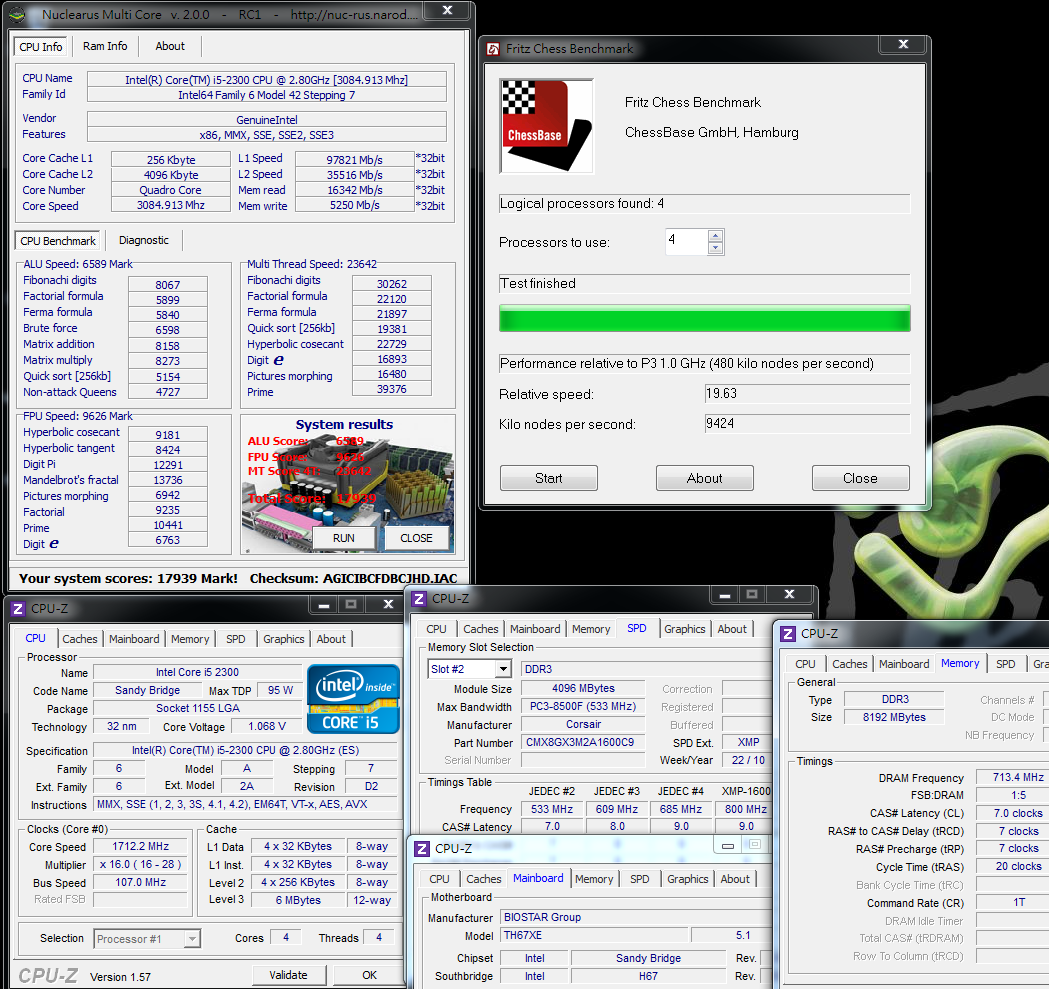Click the Test finished status field
Viewport: 1049px width, 989px height.
pyautogui.click(x=704, y=284)
